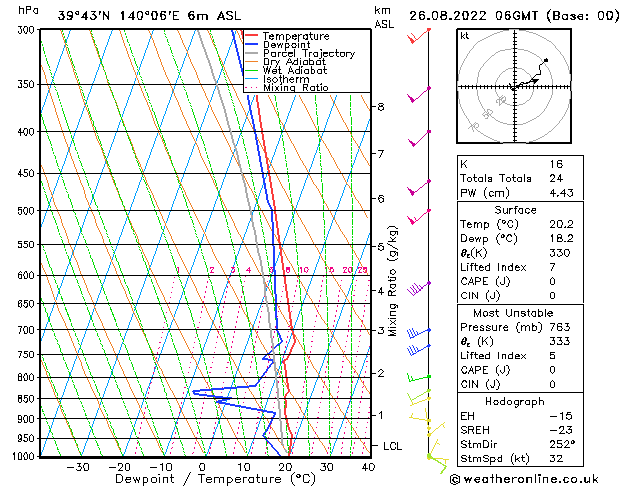Click the hodograph trace endpoint dot
Viewport: 629px width, 486px height.
pos(546,61)
